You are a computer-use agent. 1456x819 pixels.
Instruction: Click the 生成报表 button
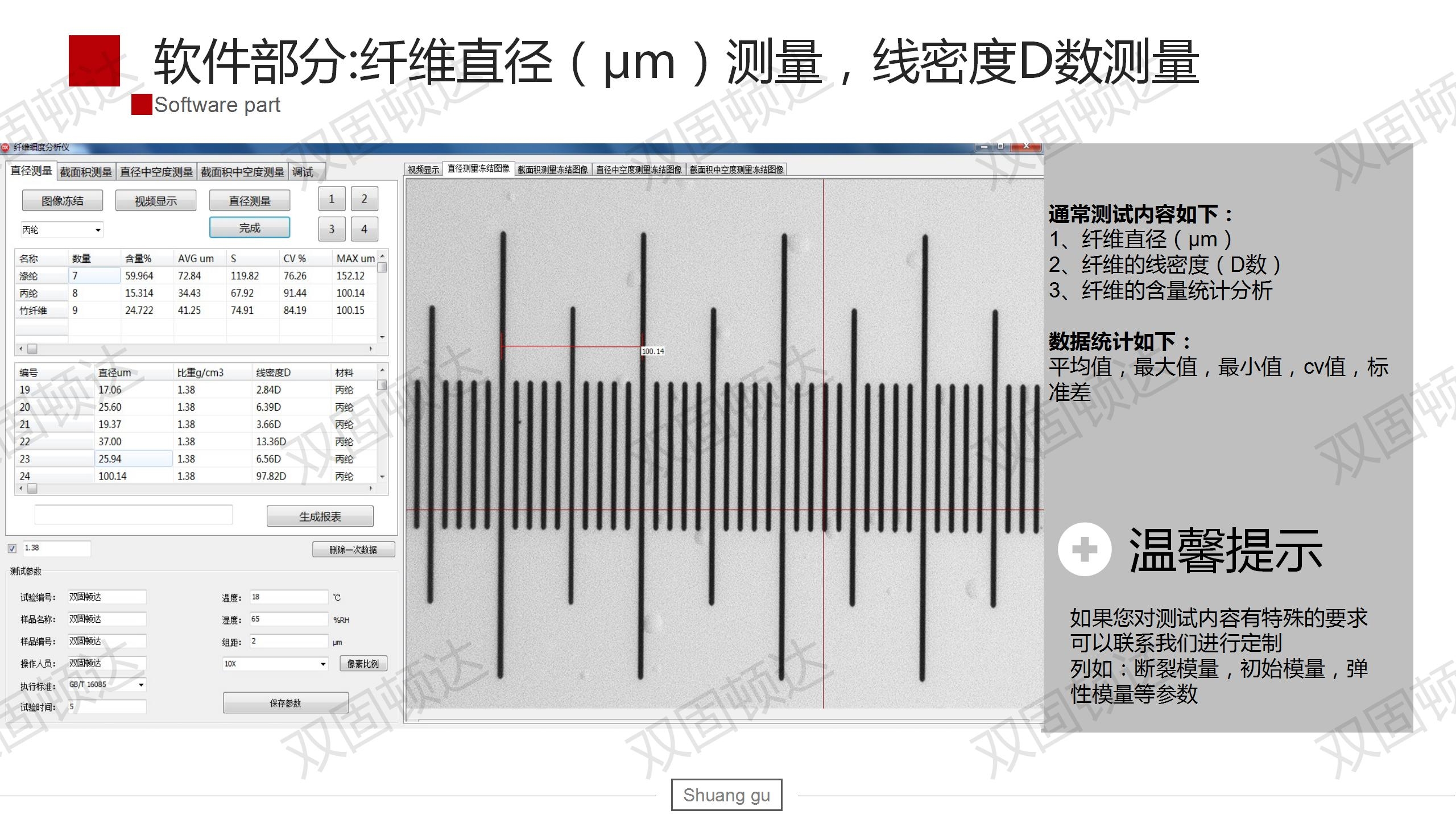click(x=320, y=516)
